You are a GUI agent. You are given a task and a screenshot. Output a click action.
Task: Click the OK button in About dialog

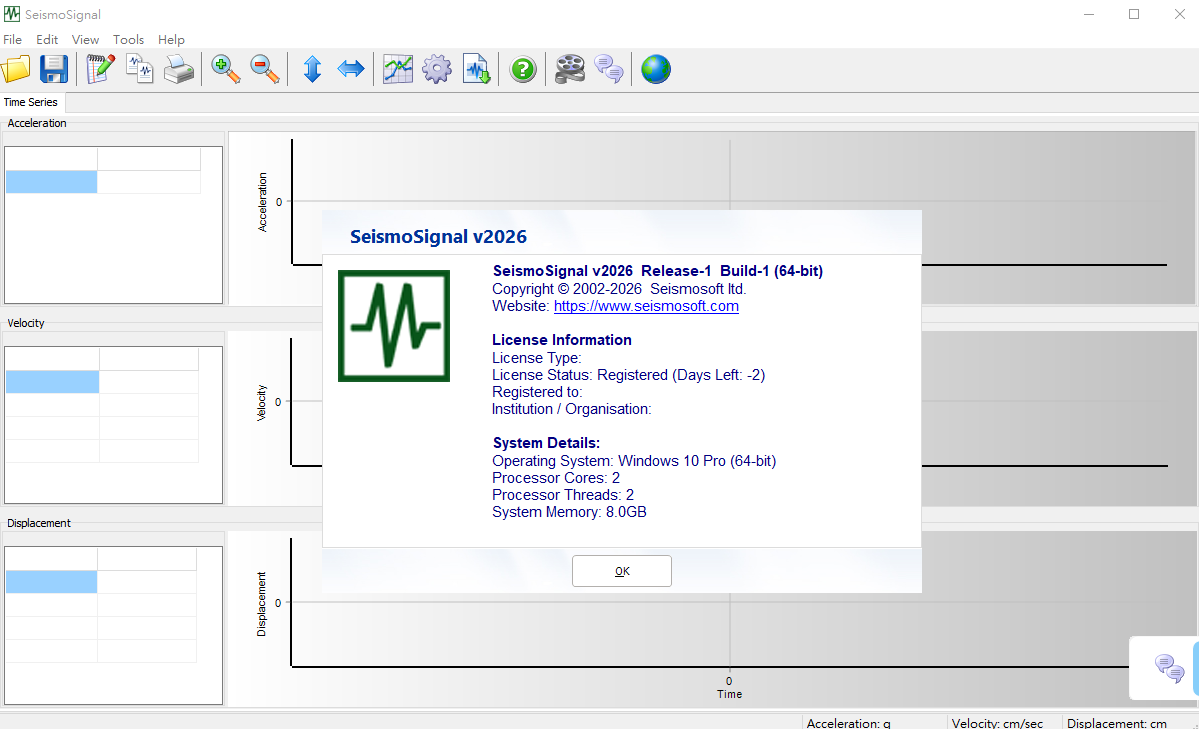pos(622,571)
